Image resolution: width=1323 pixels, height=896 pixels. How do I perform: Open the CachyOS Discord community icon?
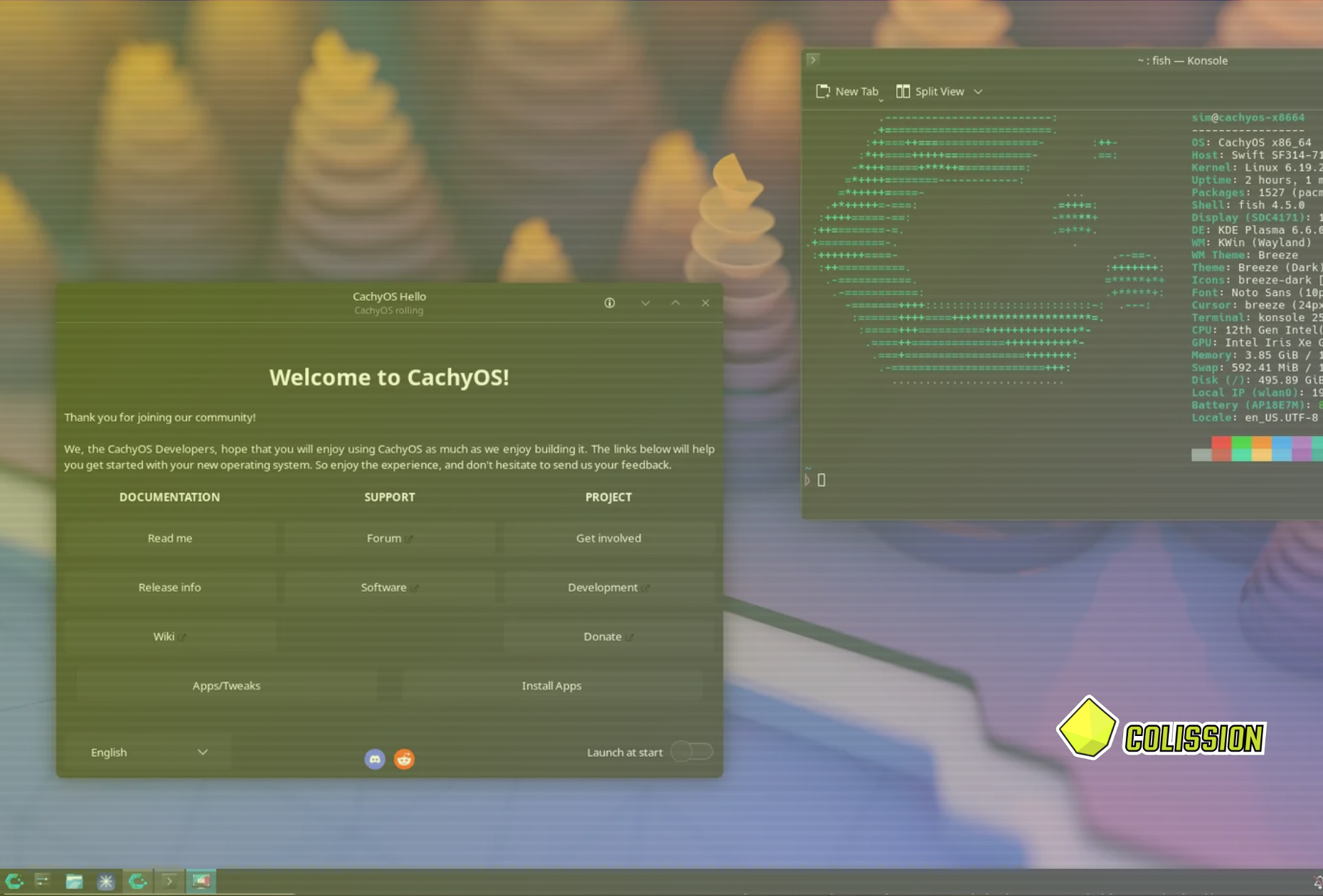pyautogui.click(x=373, y=759)
